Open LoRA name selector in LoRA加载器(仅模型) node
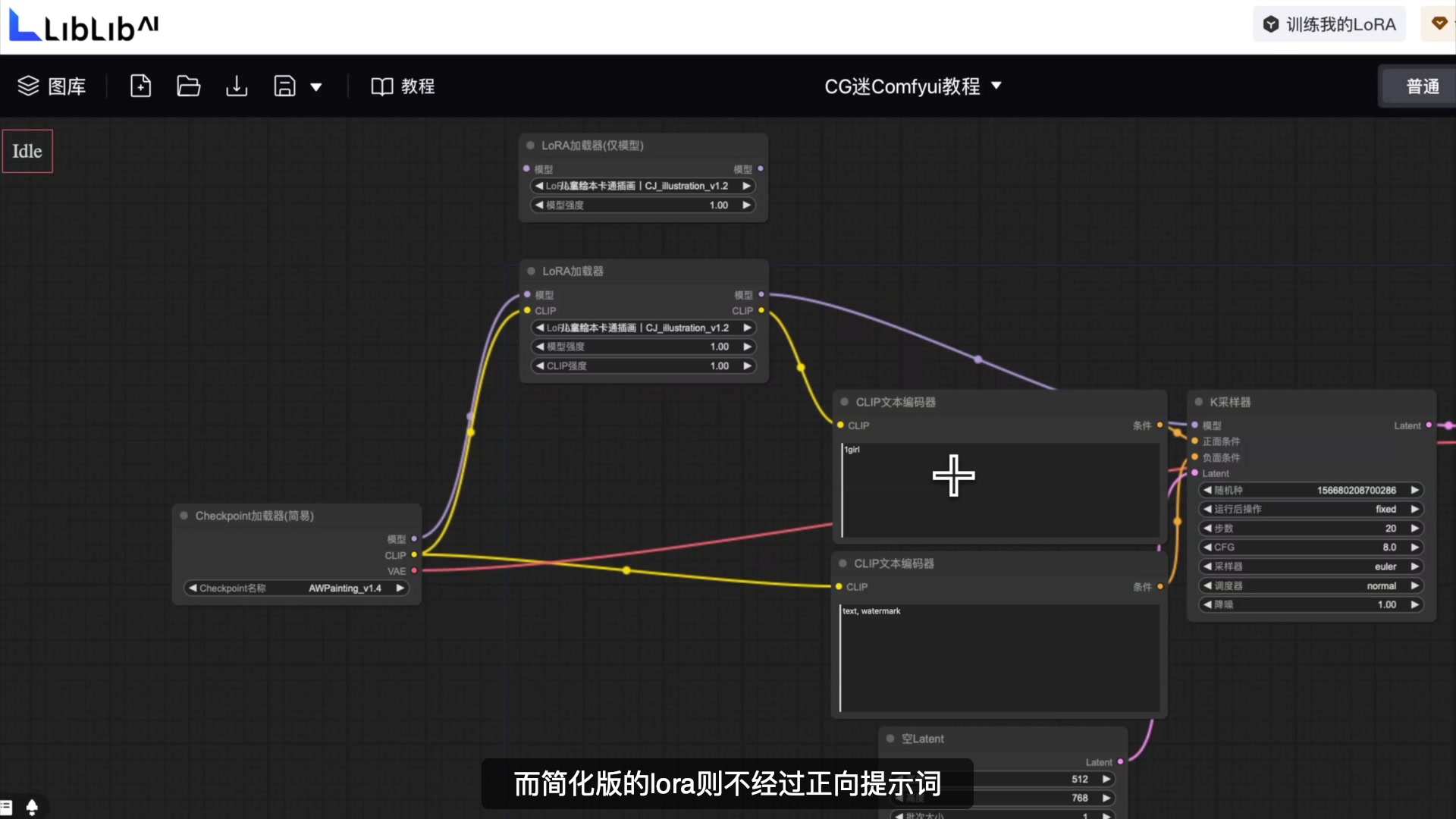The width and height of the screenshot is (1456, 819). [642, 186]
